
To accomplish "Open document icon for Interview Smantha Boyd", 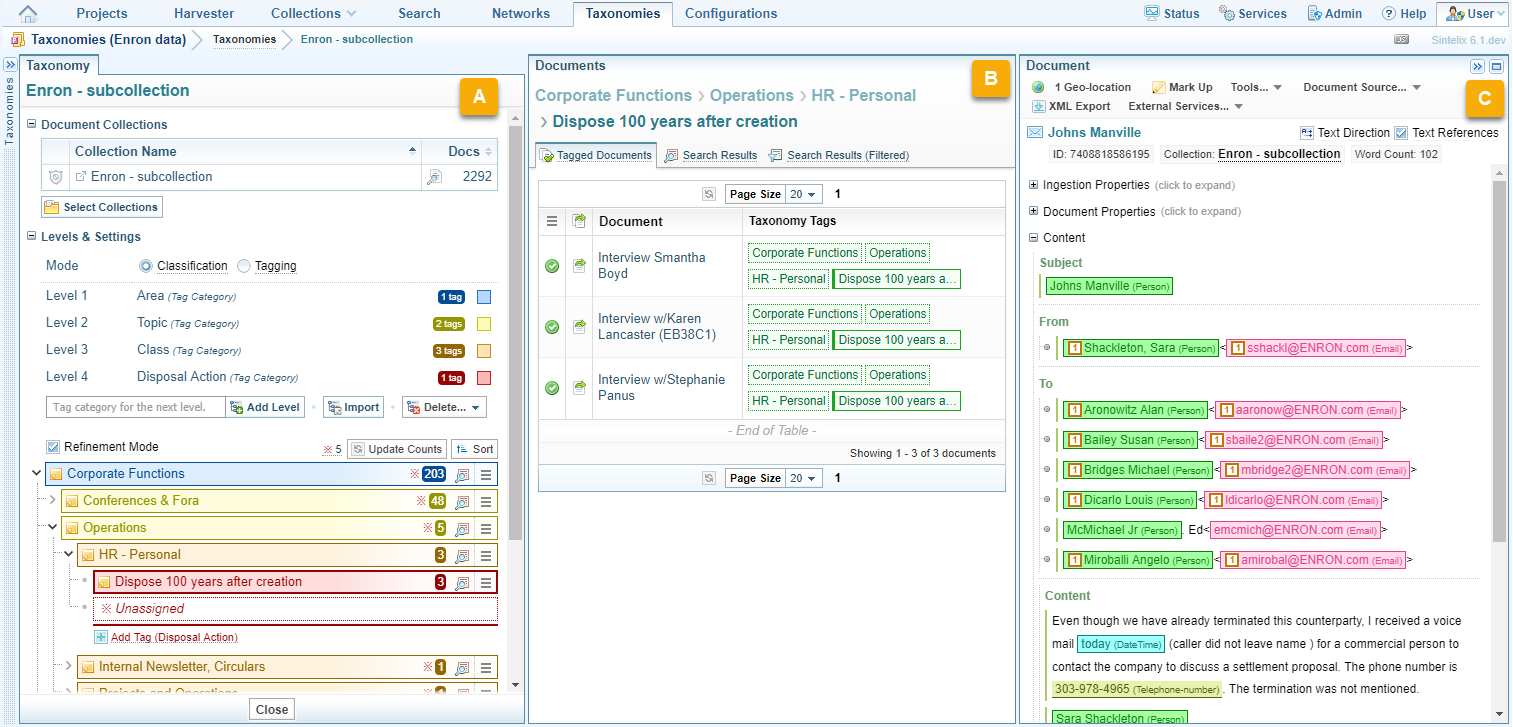I will click(x=579, y=266).
